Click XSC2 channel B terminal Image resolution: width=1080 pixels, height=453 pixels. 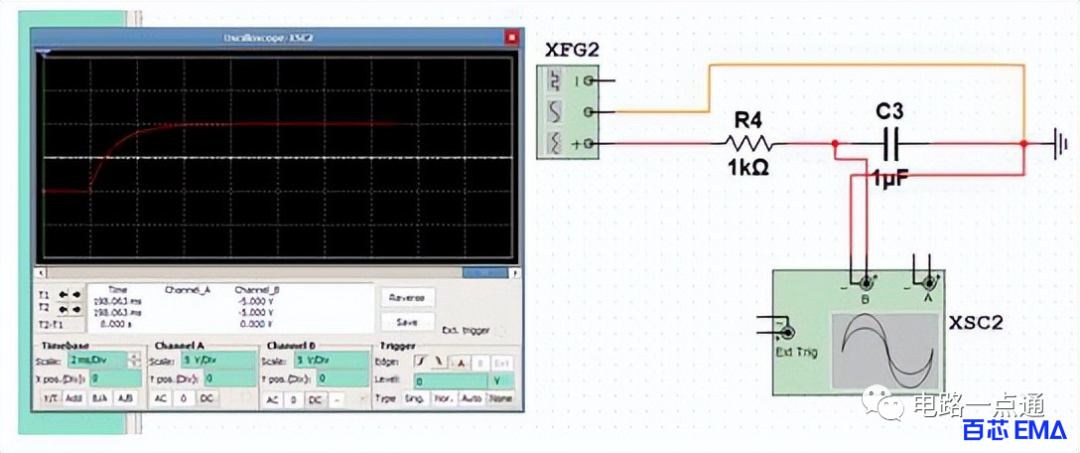click(x=866, y=282)
